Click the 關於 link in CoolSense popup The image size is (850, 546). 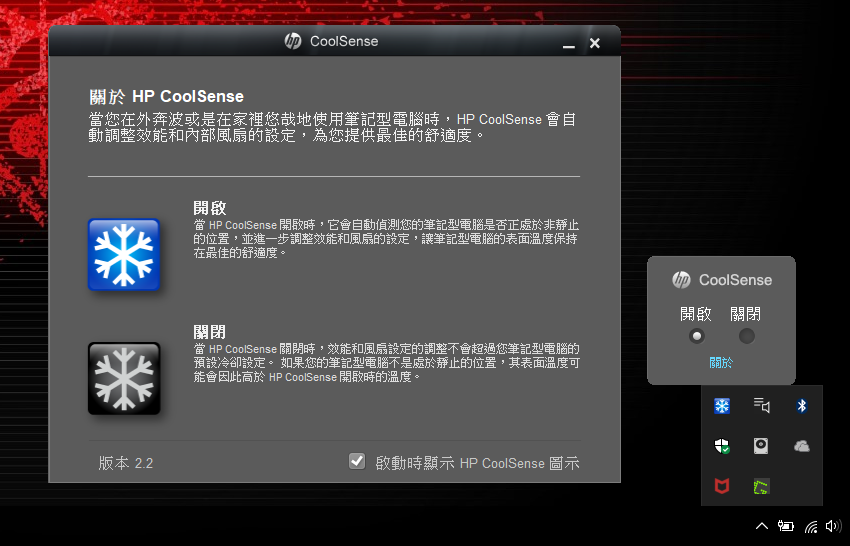[x=721, y=362]
